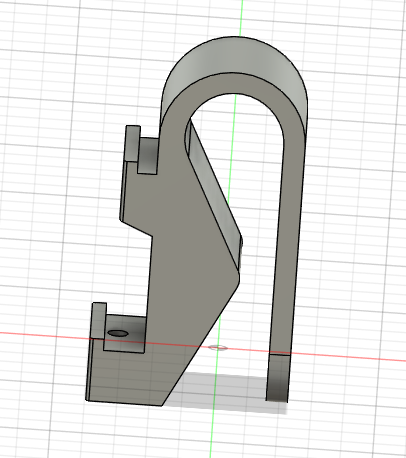The image size is (406, 458).
Task: Select the small circular hole on the lower notch
Action: (118, 333)
